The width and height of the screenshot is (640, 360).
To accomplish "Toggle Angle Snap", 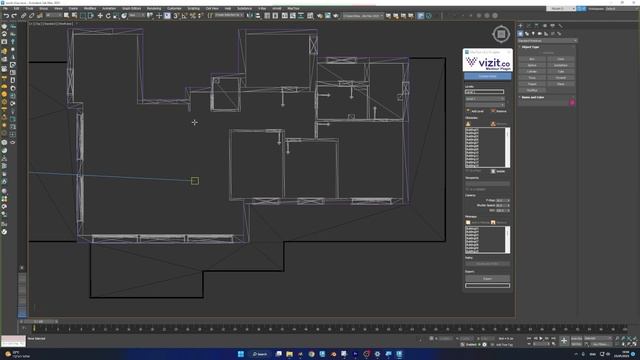I will 184,16.
